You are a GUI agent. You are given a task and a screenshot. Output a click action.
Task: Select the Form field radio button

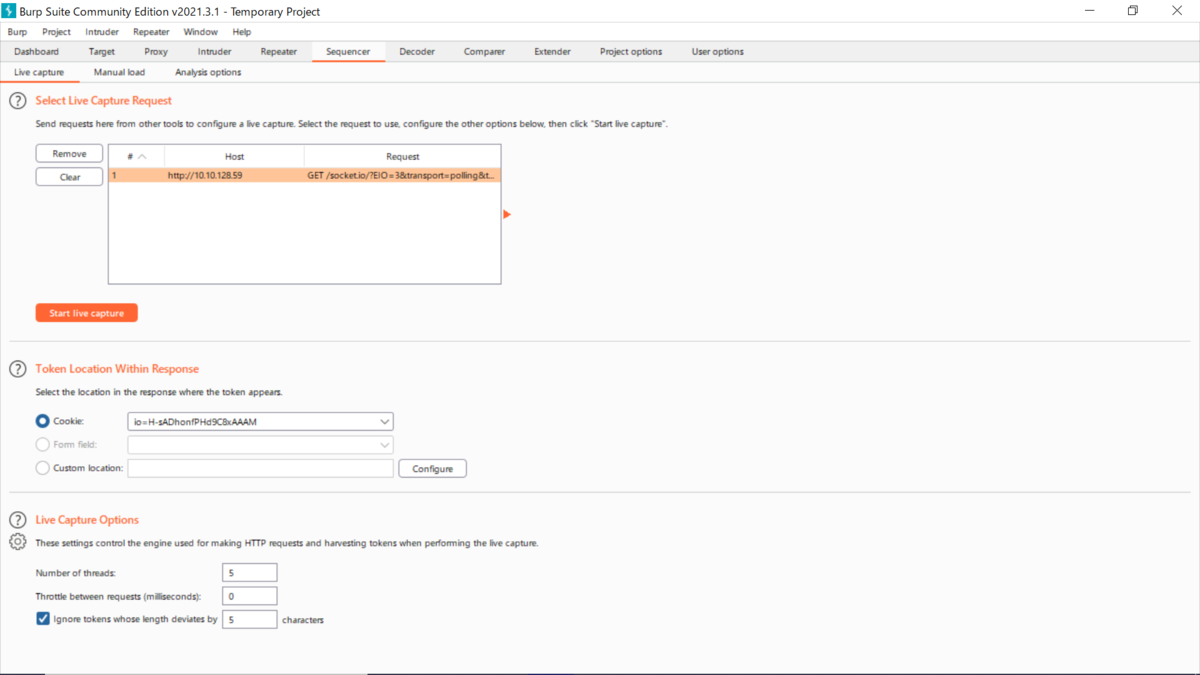[x=42, y=445]
